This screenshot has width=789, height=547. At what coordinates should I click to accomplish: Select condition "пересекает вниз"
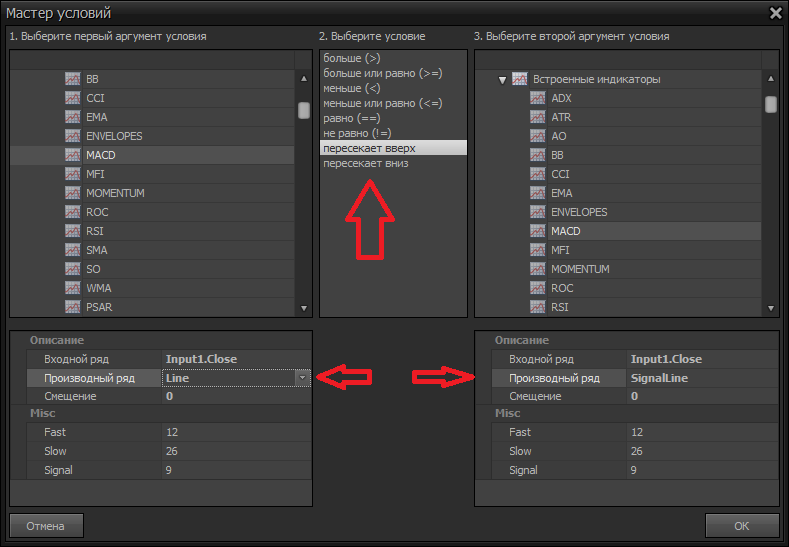365,163
